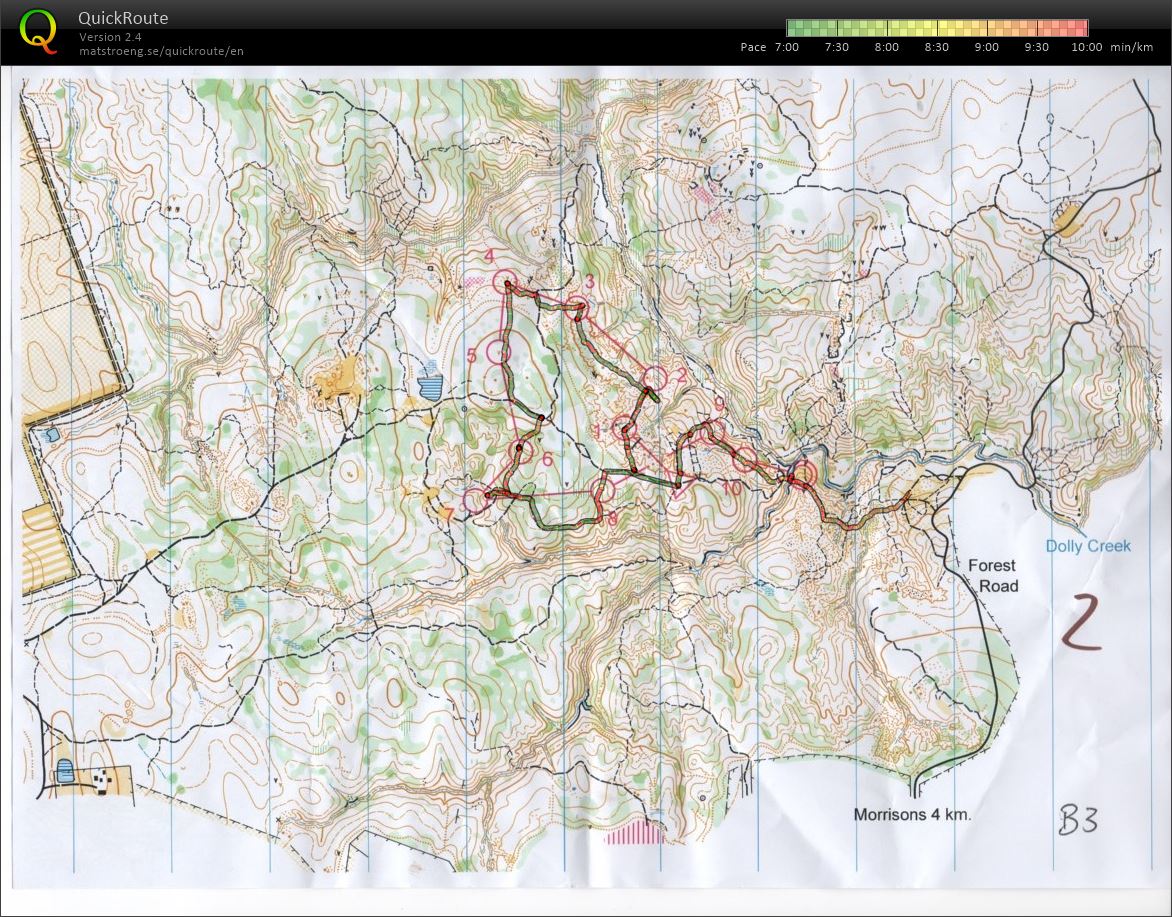Screen dimensions: 1172x917
Task: Click the handwritten B3 note
Action: (x=1078, y=820)
